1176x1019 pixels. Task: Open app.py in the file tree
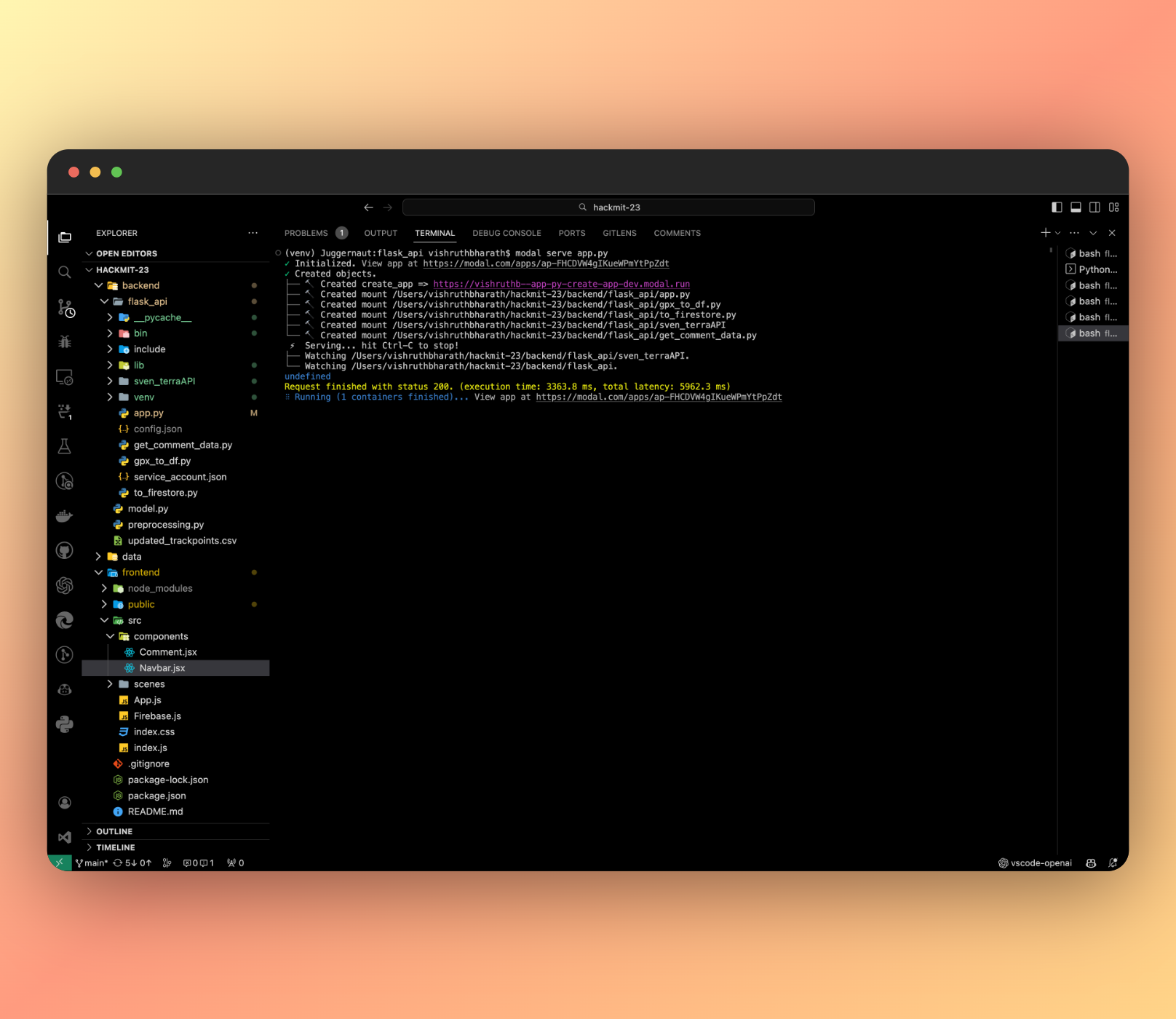click(148, 413)
